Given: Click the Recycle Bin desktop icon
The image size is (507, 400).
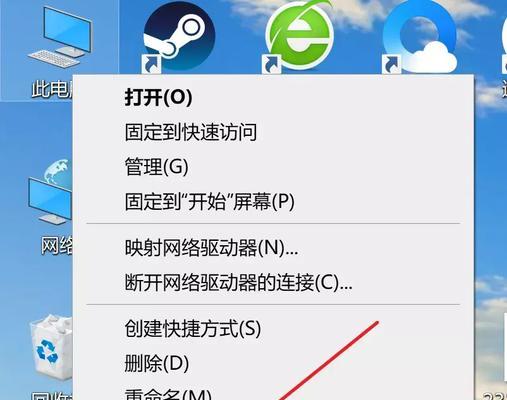Looking at the screenshot, I should click(x=51, y=348).
